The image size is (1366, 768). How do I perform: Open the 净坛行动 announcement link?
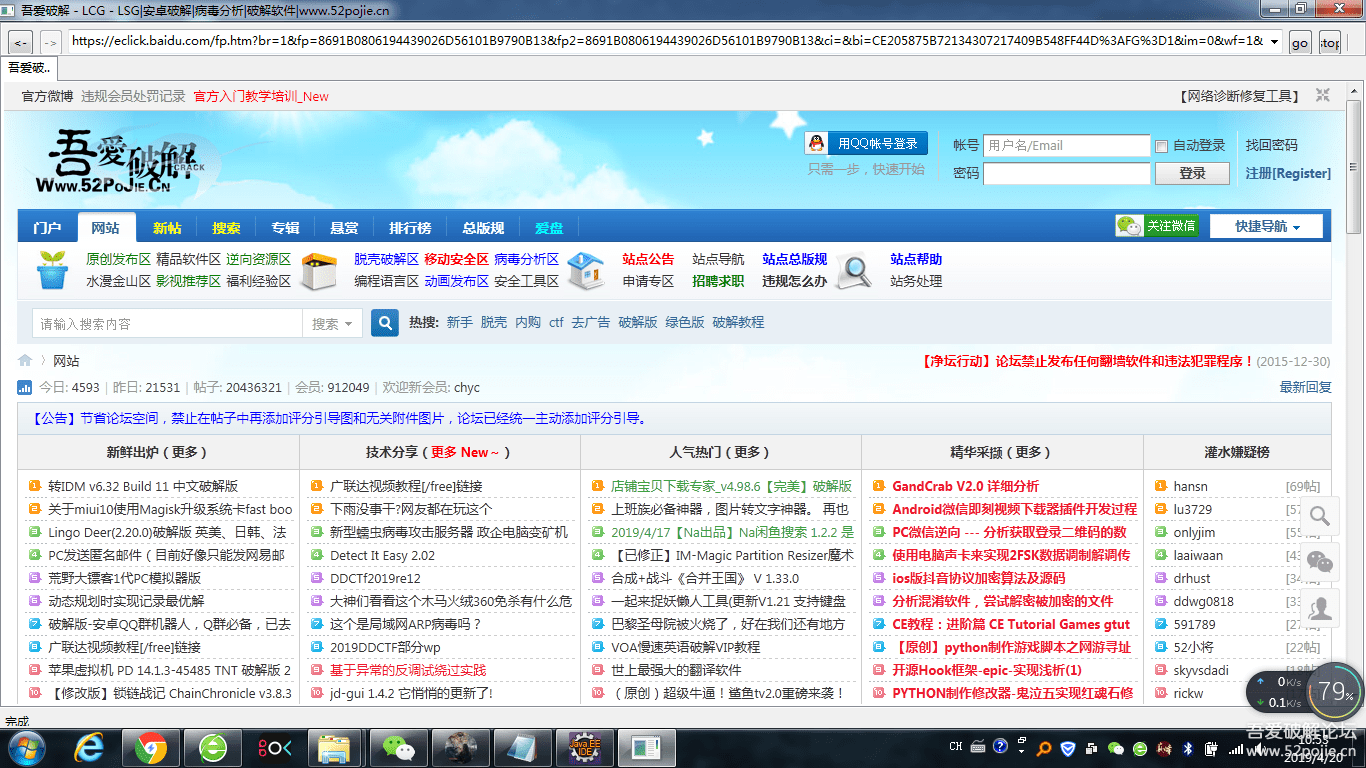(1088, 361)
